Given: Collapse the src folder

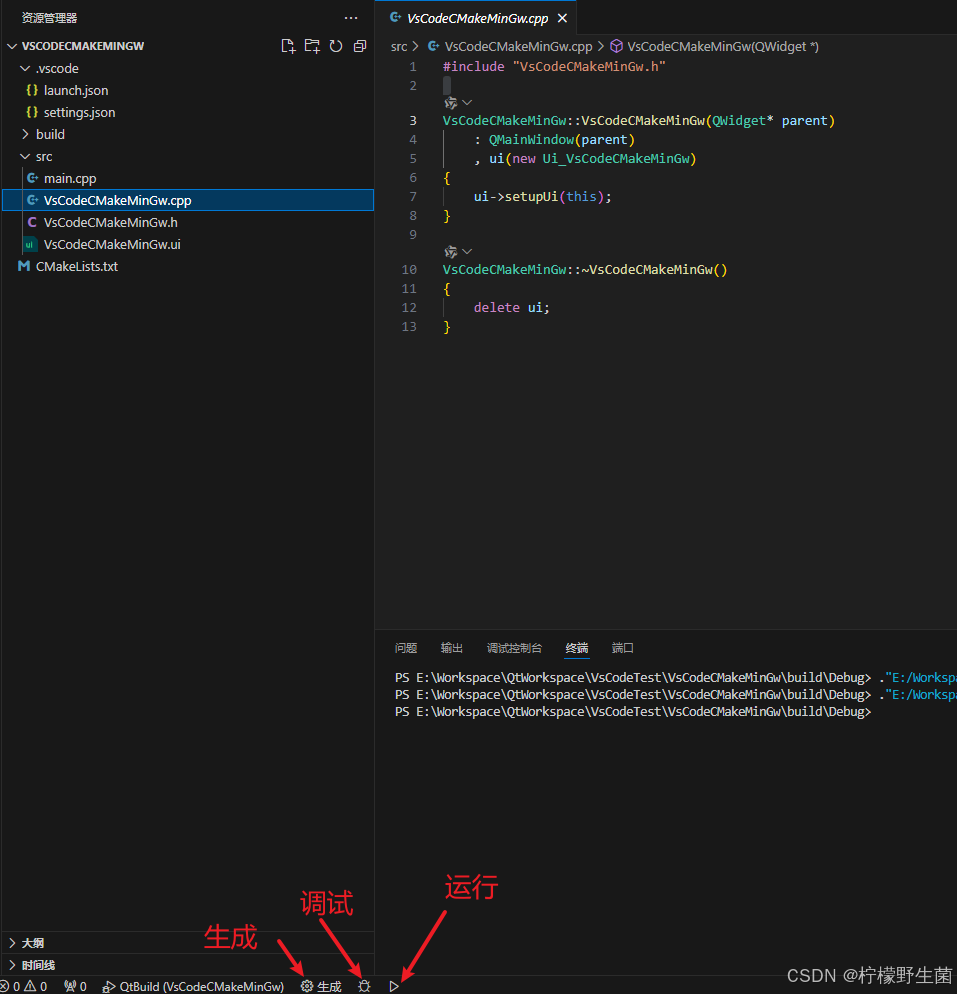Looking at the screenshot, I should pos(44,156).
